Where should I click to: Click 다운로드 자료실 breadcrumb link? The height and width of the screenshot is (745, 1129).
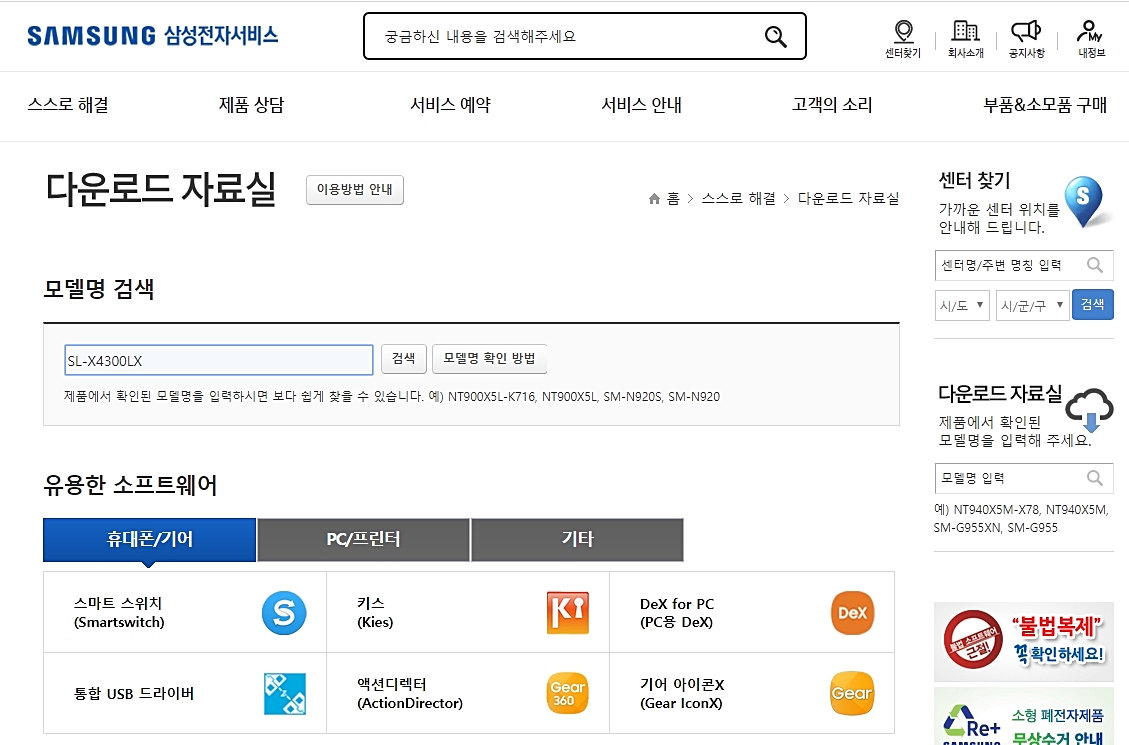tap(848, 199)
